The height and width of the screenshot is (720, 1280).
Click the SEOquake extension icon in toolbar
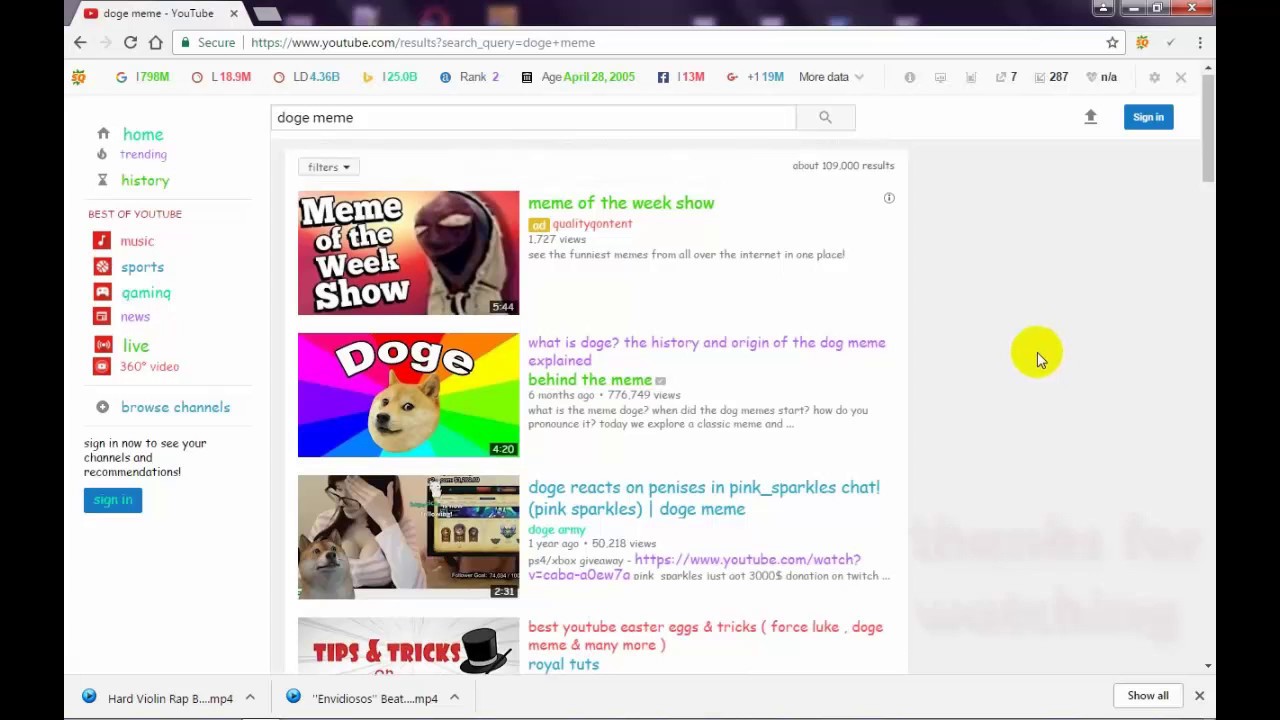coord(1142,42)
